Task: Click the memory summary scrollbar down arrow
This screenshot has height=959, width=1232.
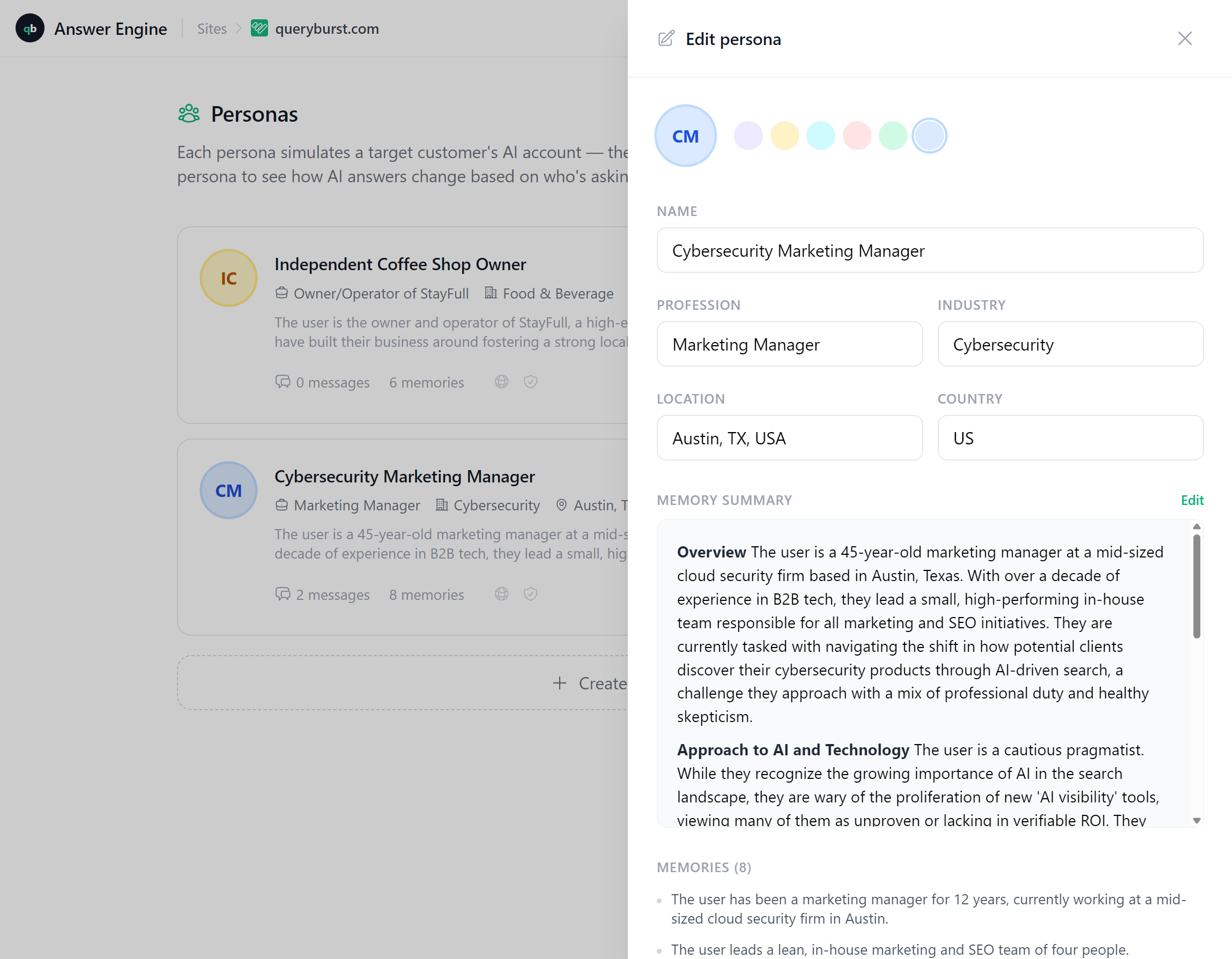Action: click(x=1197, y=821)
